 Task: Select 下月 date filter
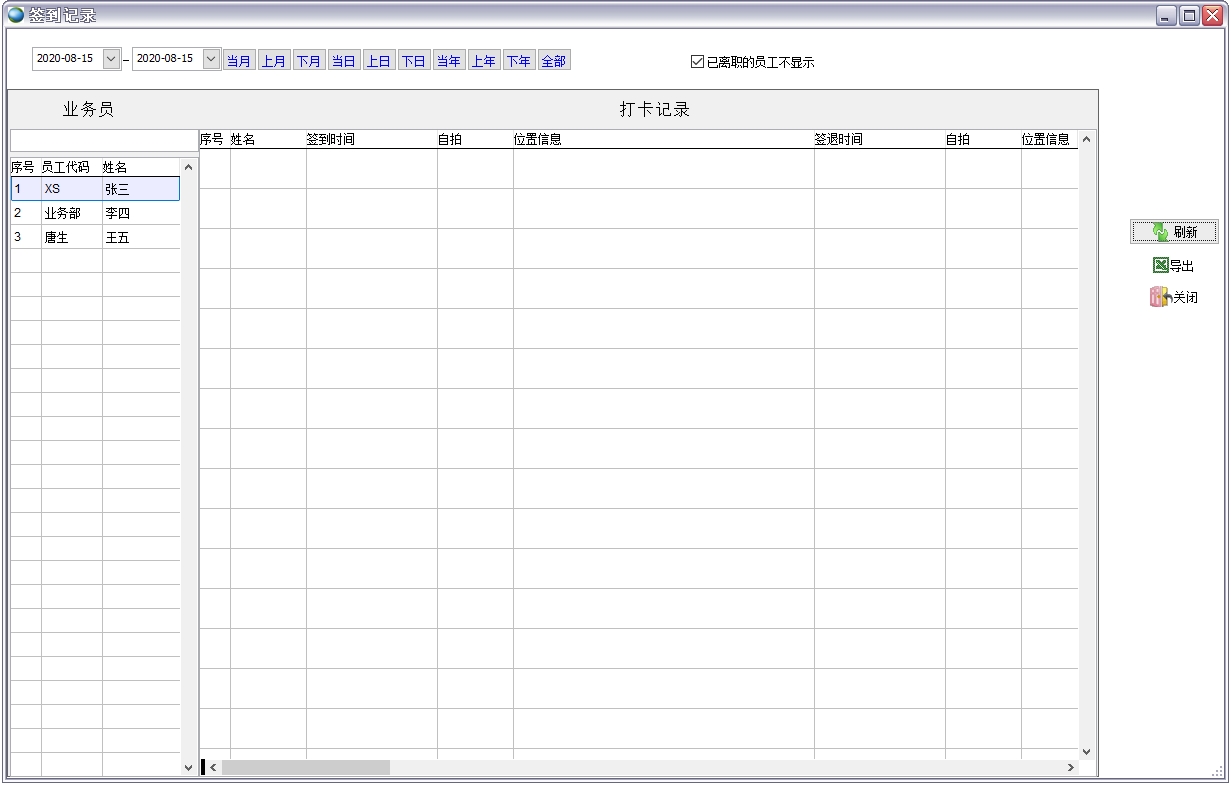(309, 61)
